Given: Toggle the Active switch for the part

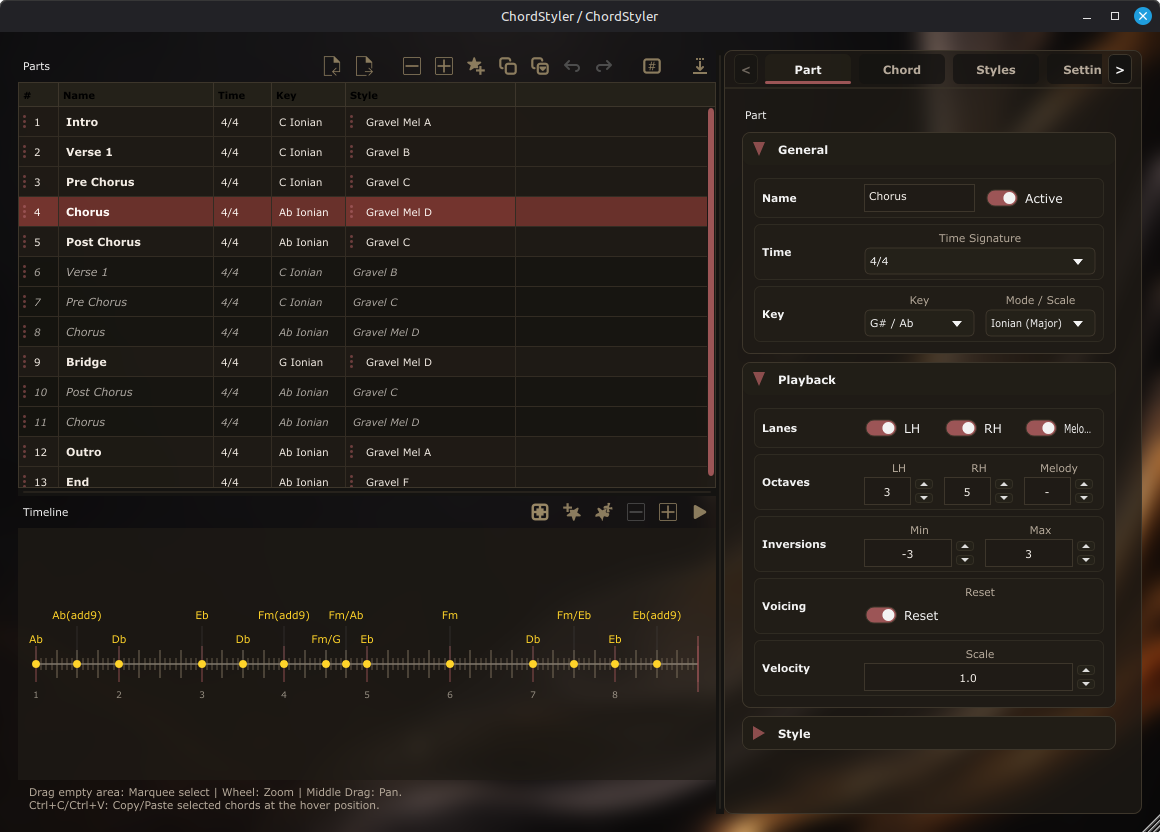Looking at the screenshot, I should 1002,198.
